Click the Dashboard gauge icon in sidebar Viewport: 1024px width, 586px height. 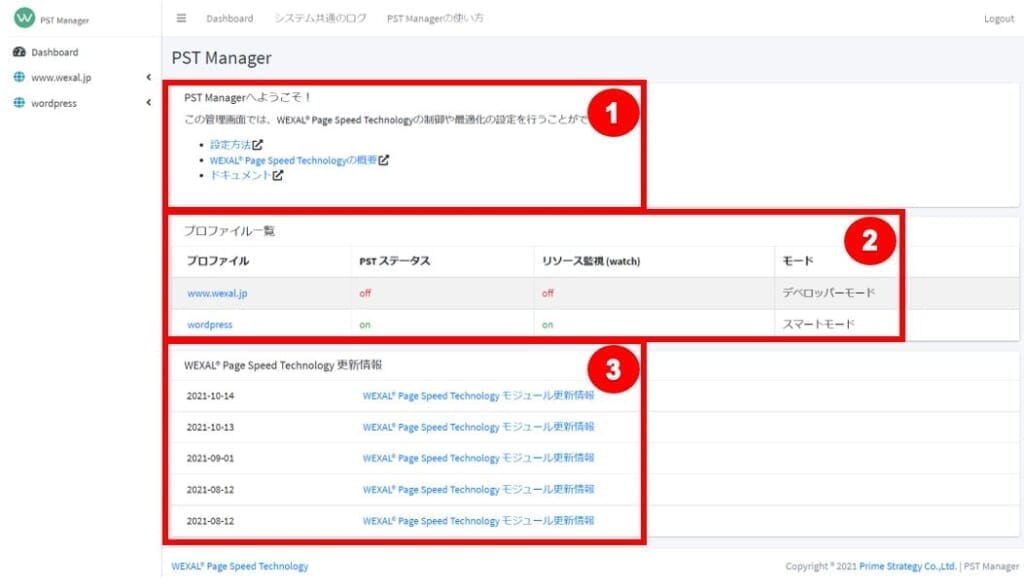19,52
